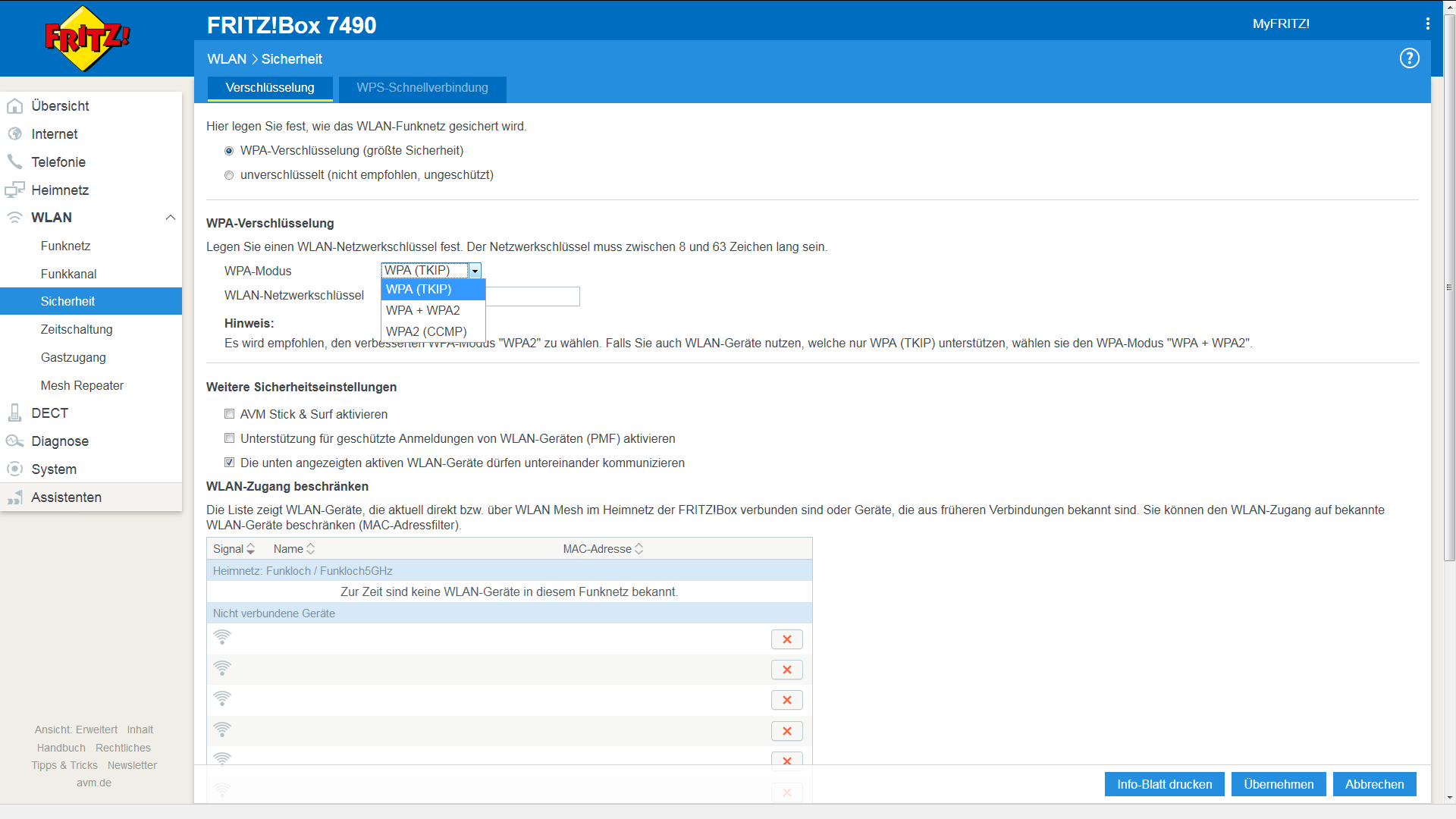The height and width of the screenshot is (819, 1456).
Task: Select unverschlüsselt radio option
Action: pyautogui.click(x=229, y=175)
